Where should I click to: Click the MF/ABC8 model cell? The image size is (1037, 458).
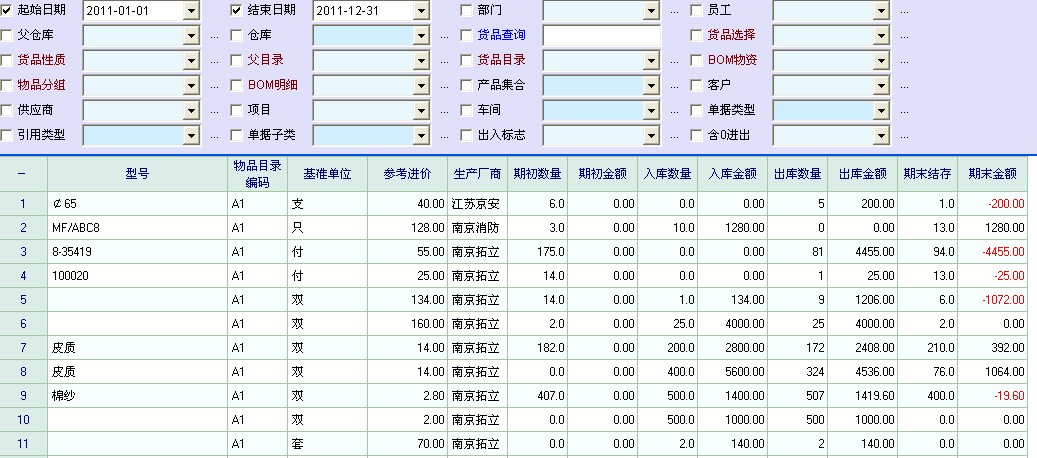(137, 228)
